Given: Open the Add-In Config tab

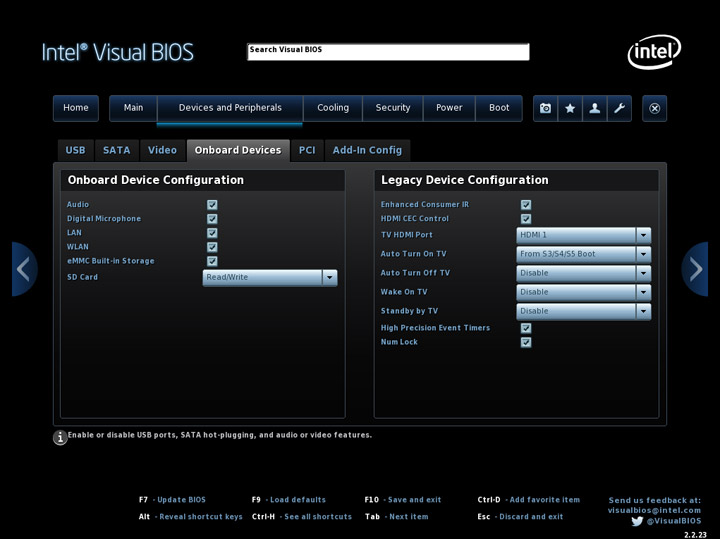Looking at the screenshot, I should pyautogui.click(x=367, y=151).
